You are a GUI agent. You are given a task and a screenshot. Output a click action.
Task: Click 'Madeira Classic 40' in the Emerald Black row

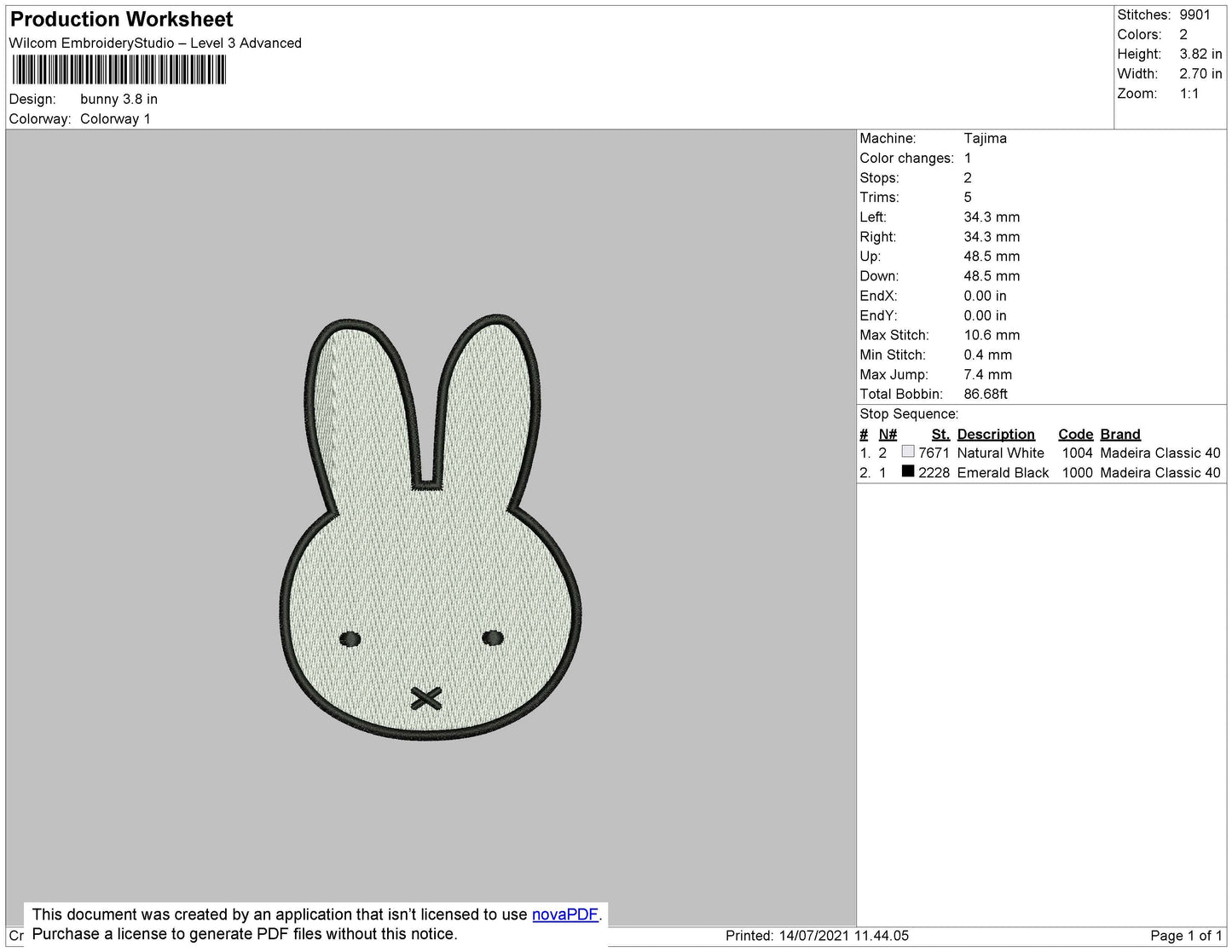click(x=1160, y=472)
